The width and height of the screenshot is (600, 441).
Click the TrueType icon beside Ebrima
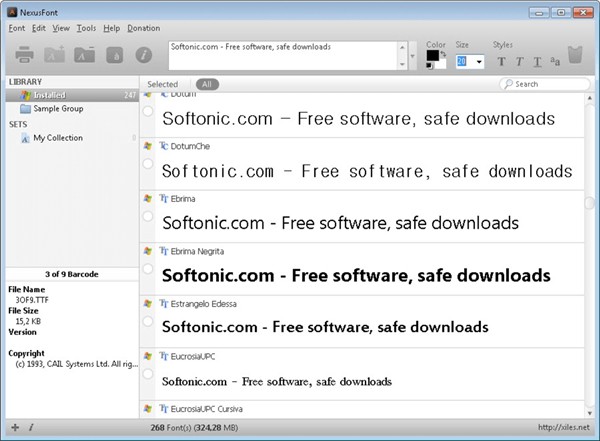[x=164, y=198]
